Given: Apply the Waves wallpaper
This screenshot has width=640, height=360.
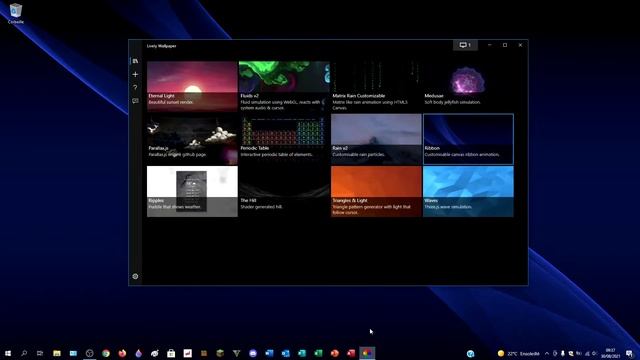Looking at the screenshot, I should [468, 191].
